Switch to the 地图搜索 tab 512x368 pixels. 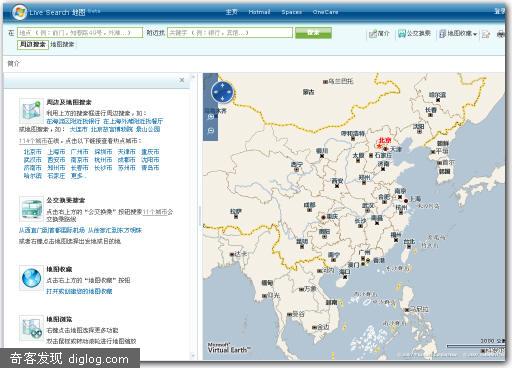(62, 44)
